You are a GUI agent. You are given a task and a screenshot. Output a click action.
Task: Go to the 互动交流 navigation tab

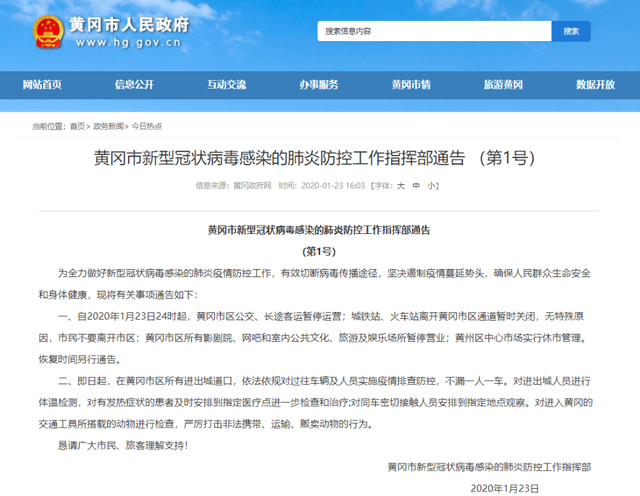pos(226,84)
